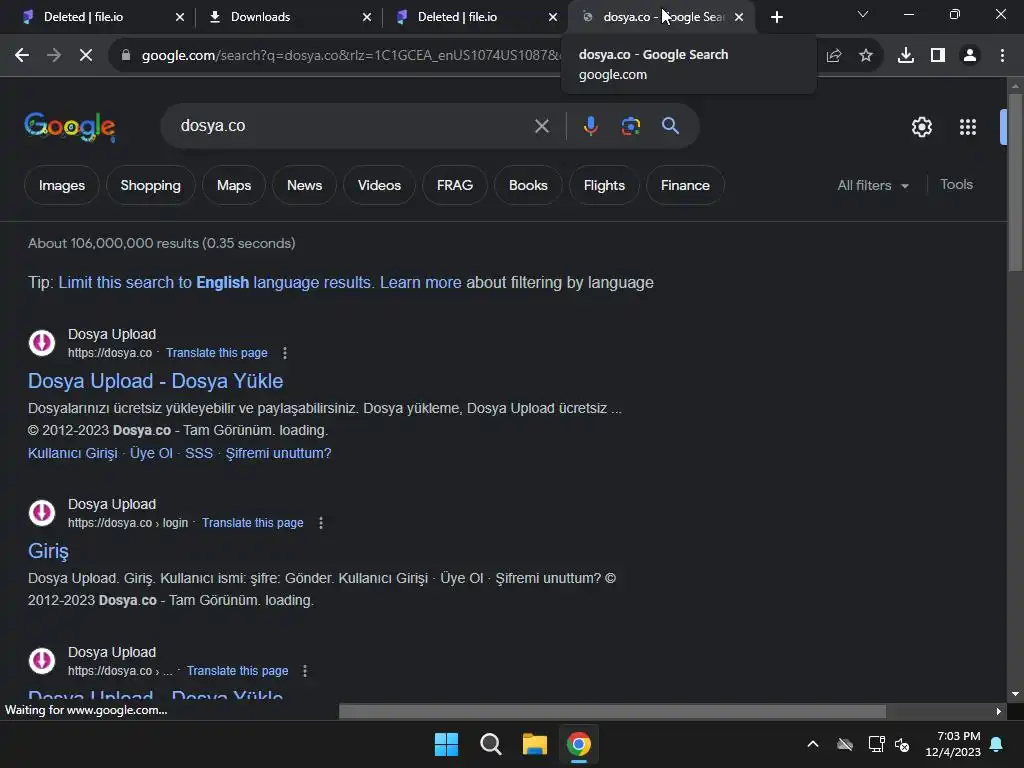Share this page via the share icon
Image resolution: width=1024 pixels, height=768 pixels.
834,56
